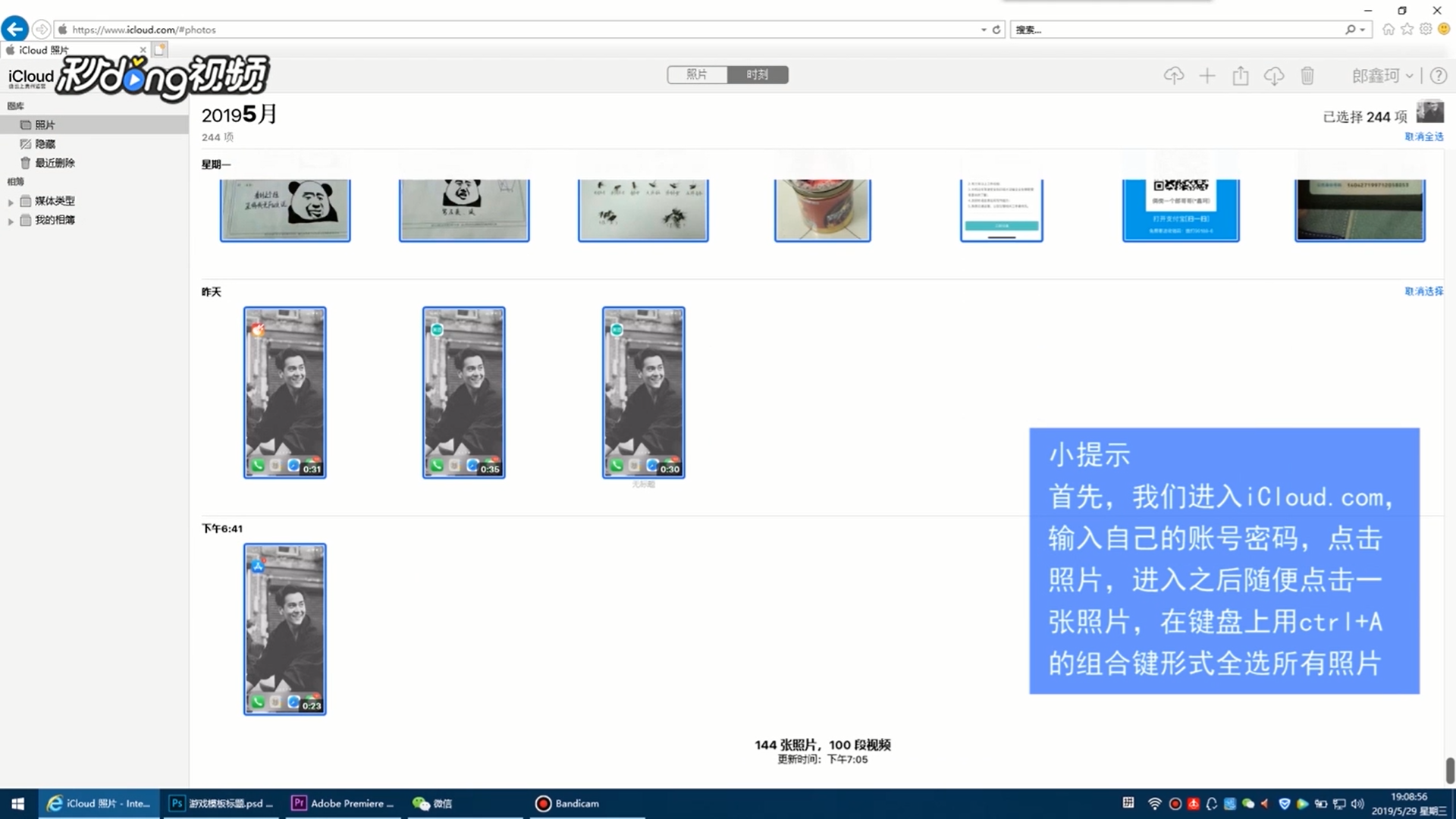Click the user avatar thumbnail at top right
Viewport: 1456px width, 819px height.
1430,111
